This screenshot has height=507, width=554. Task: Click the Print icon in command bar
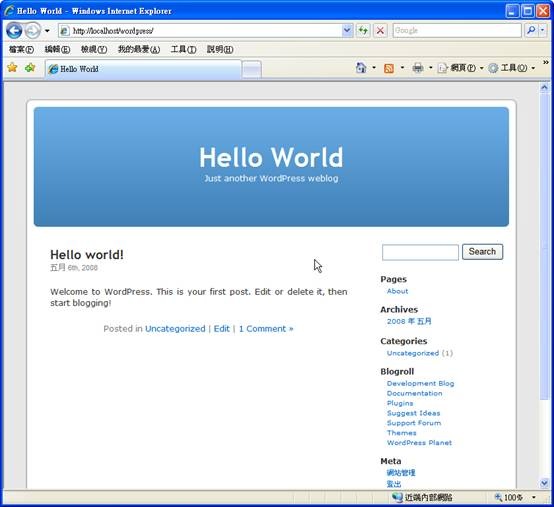click(x=418, y=67)
